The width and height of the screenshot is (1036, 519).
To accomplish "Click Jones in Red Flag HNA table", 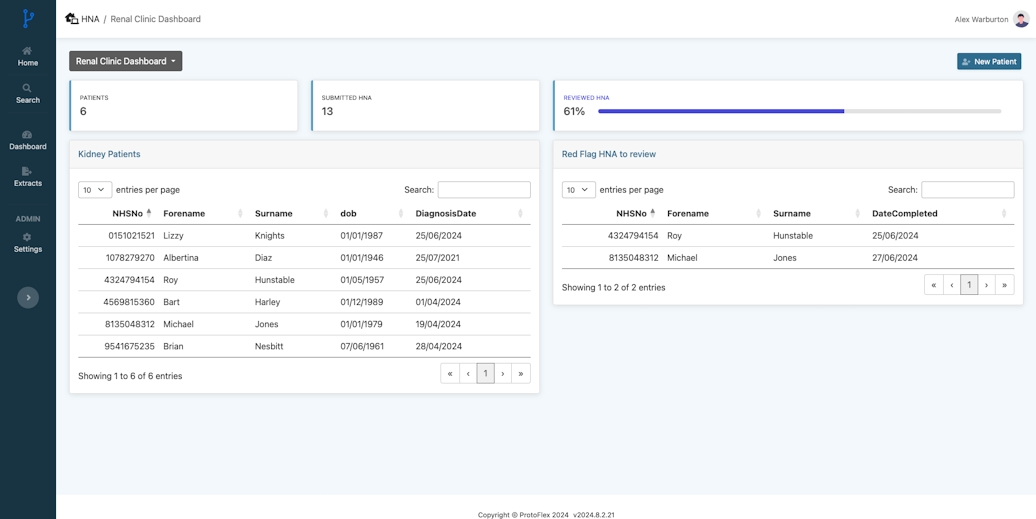I will (x=785, y=258).
